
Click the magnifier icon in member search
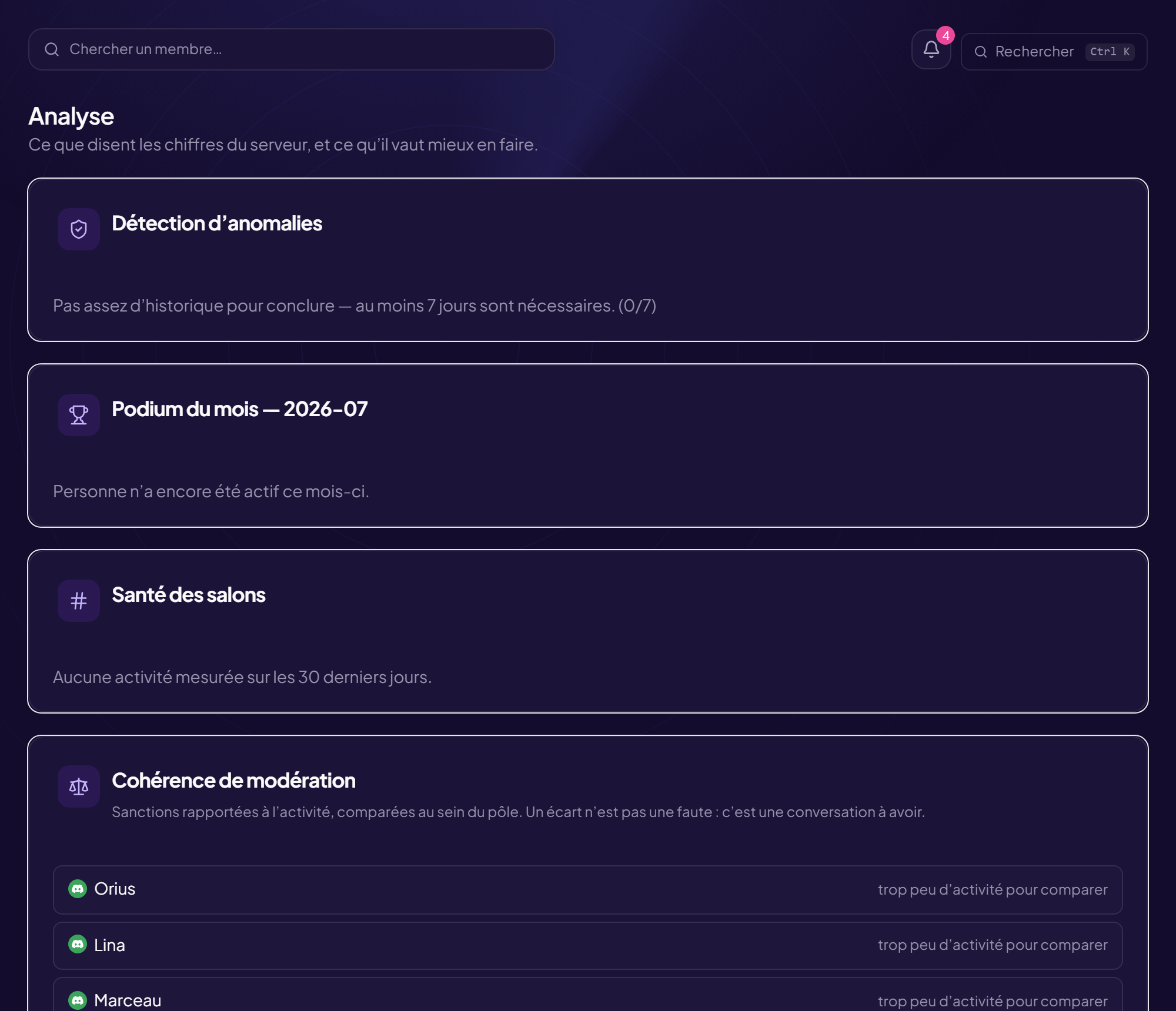coord(52,49)
